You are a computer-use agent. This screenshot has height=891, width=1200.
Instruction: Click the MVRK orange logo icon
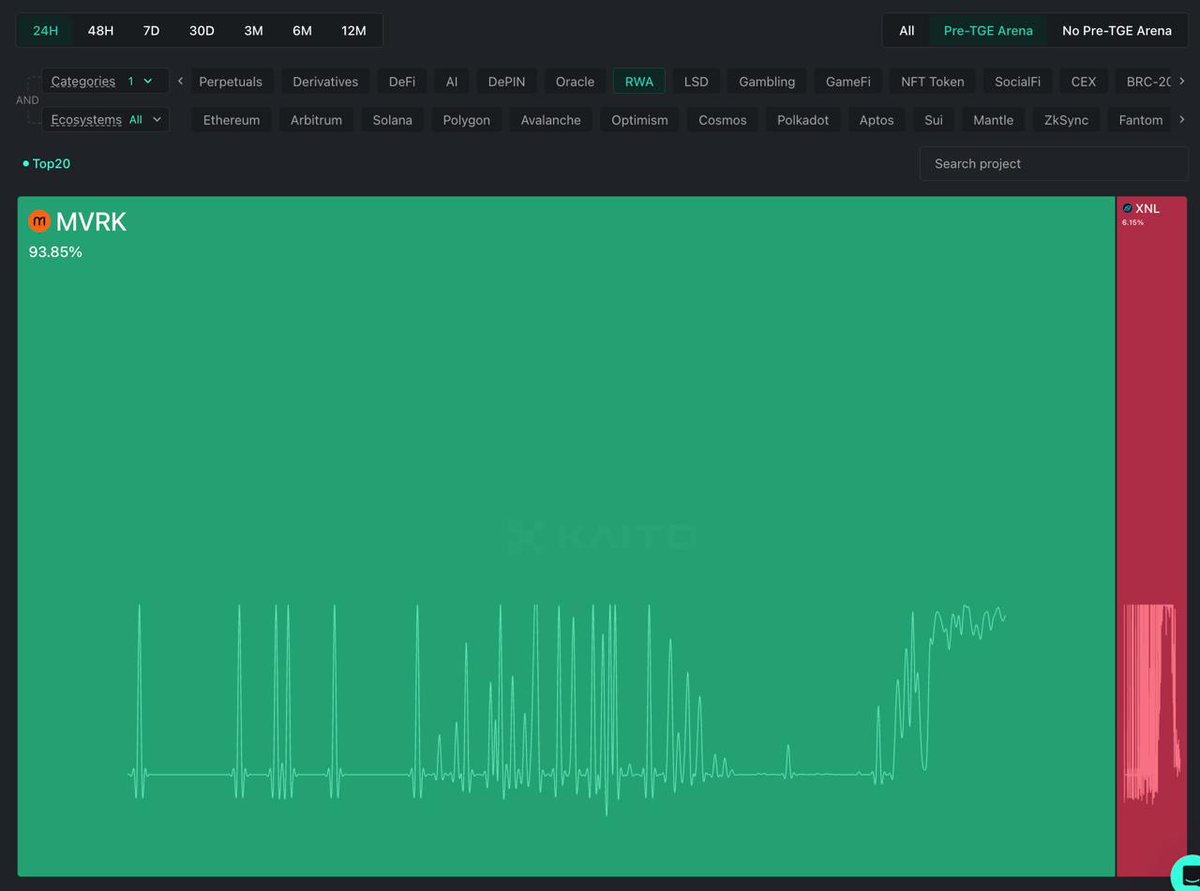pos(39,221)
